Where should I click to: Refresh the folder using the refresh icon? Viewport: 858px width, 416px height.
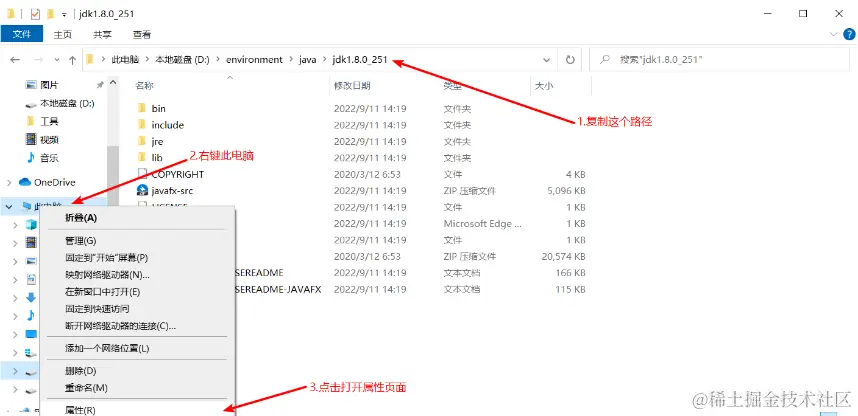[570, 60]
